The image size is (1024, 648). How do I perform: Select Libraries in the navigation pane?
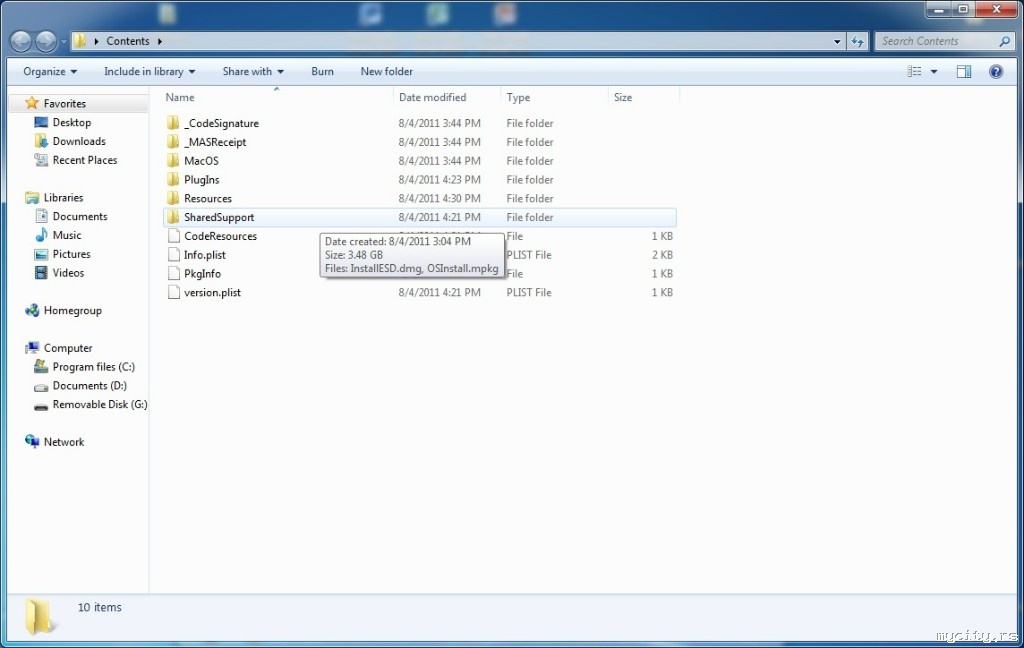63,197
